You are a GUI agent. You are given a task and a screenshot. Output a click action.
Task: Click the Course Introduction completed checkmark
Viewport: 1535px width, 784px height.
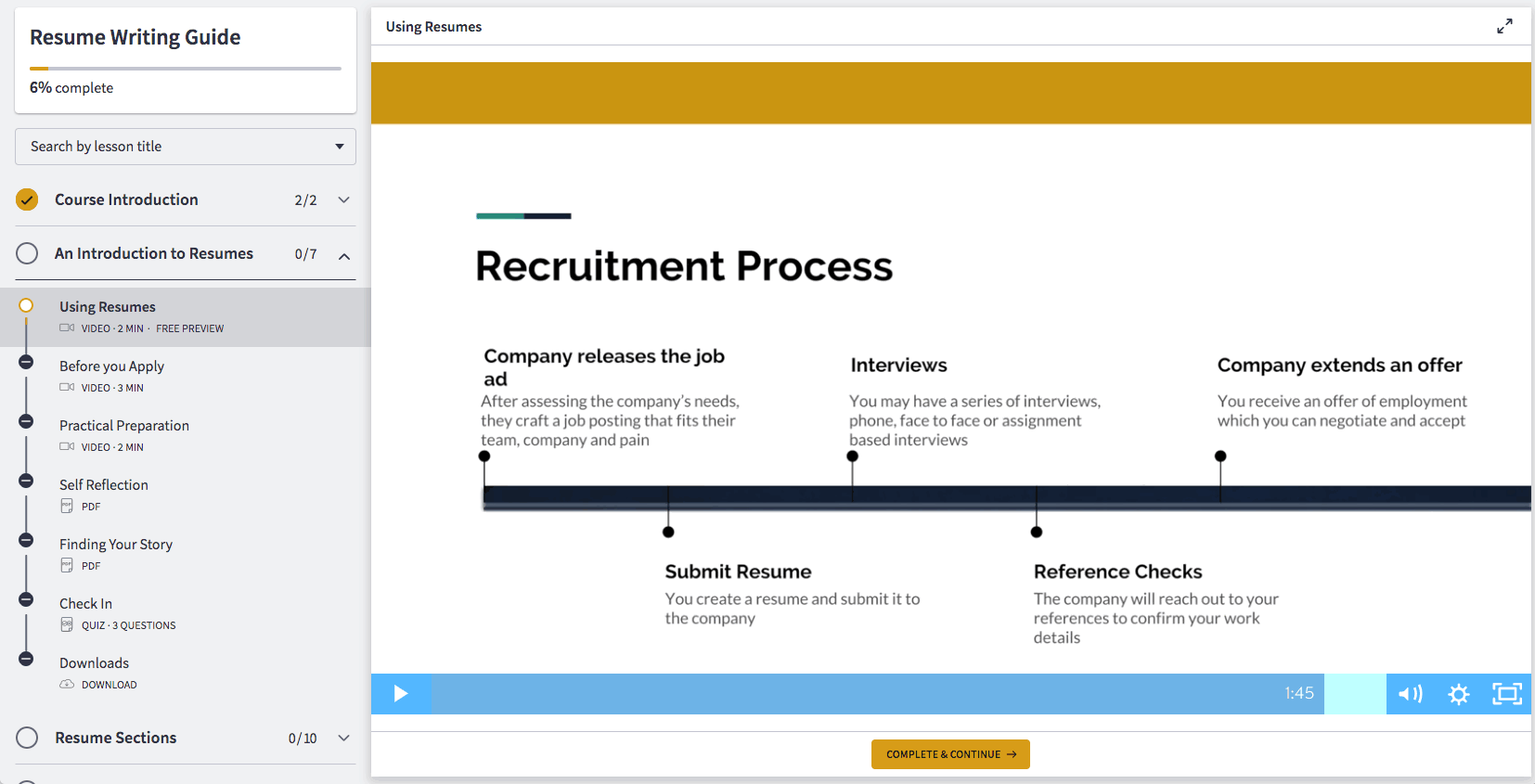pos(27,199)
